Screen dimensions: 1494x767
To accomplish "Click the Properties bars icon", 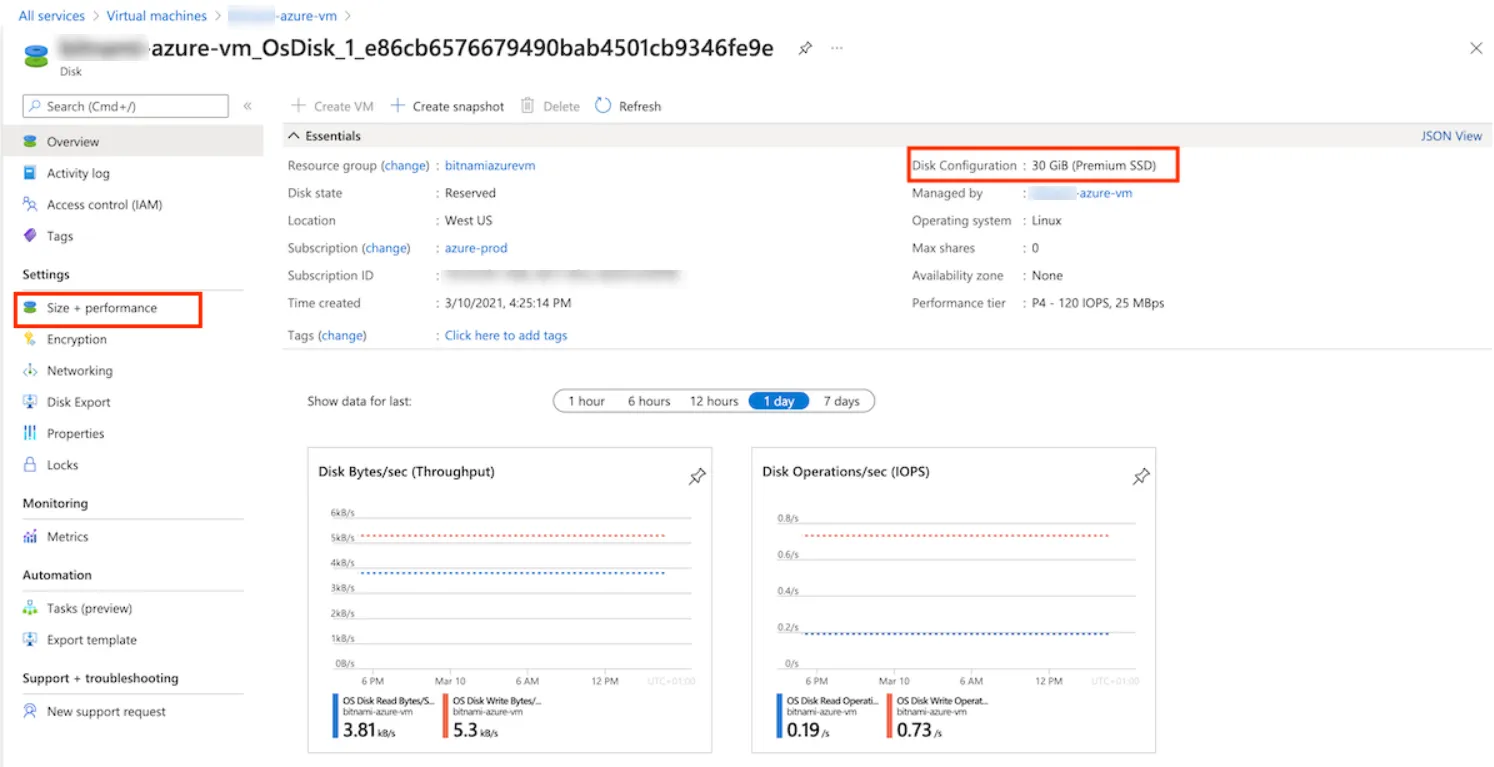I will tap(30, 433).
